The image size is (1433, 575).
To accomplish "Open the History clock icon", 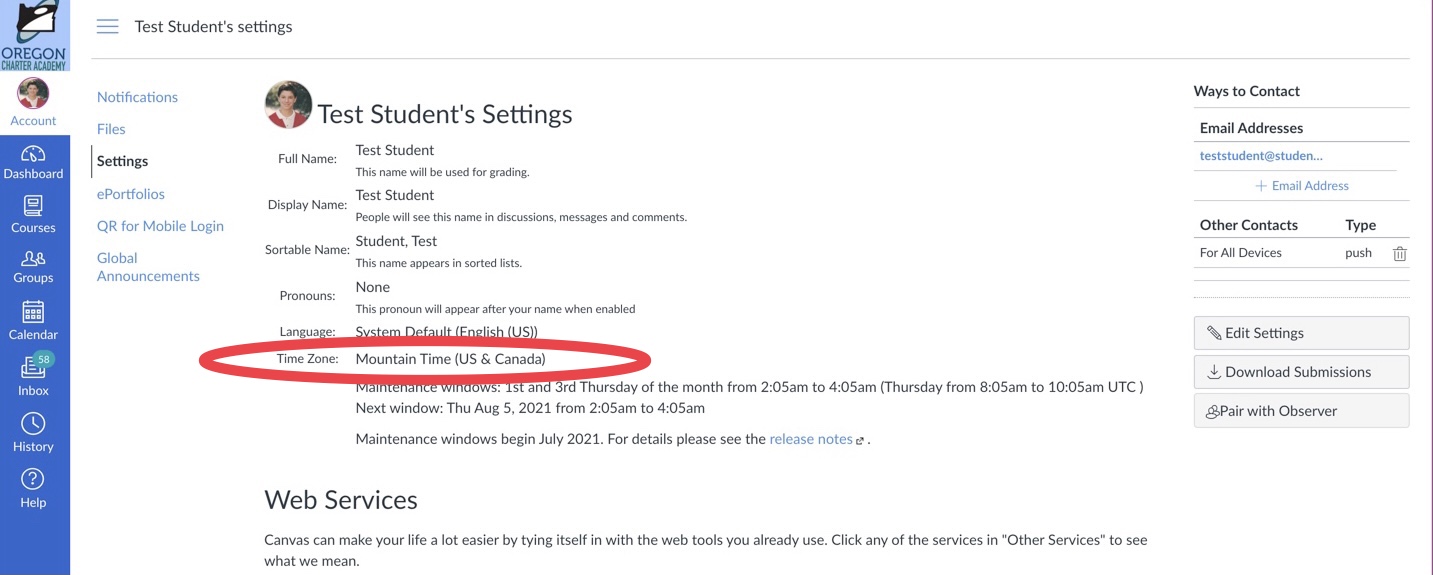I will [34, 432].
